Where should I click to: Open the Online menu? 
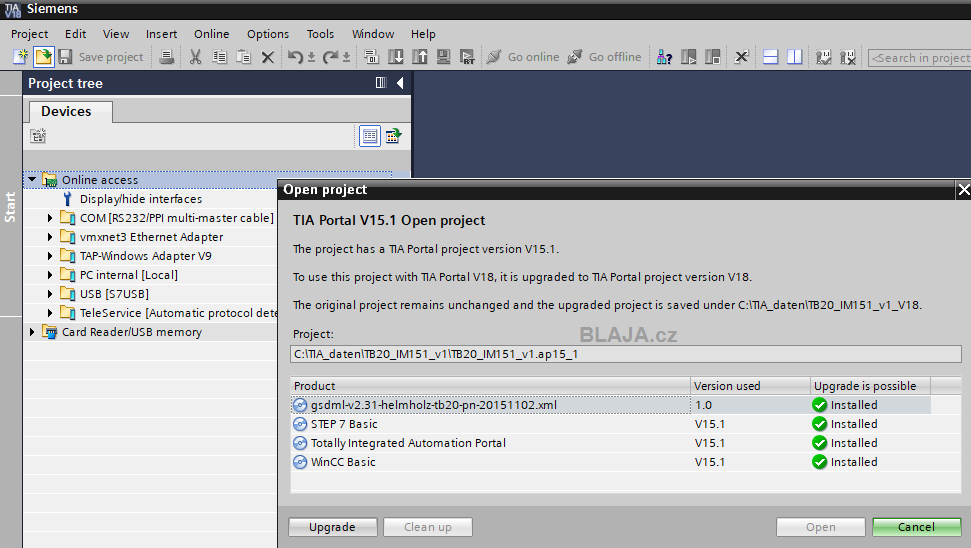point(211,34)
